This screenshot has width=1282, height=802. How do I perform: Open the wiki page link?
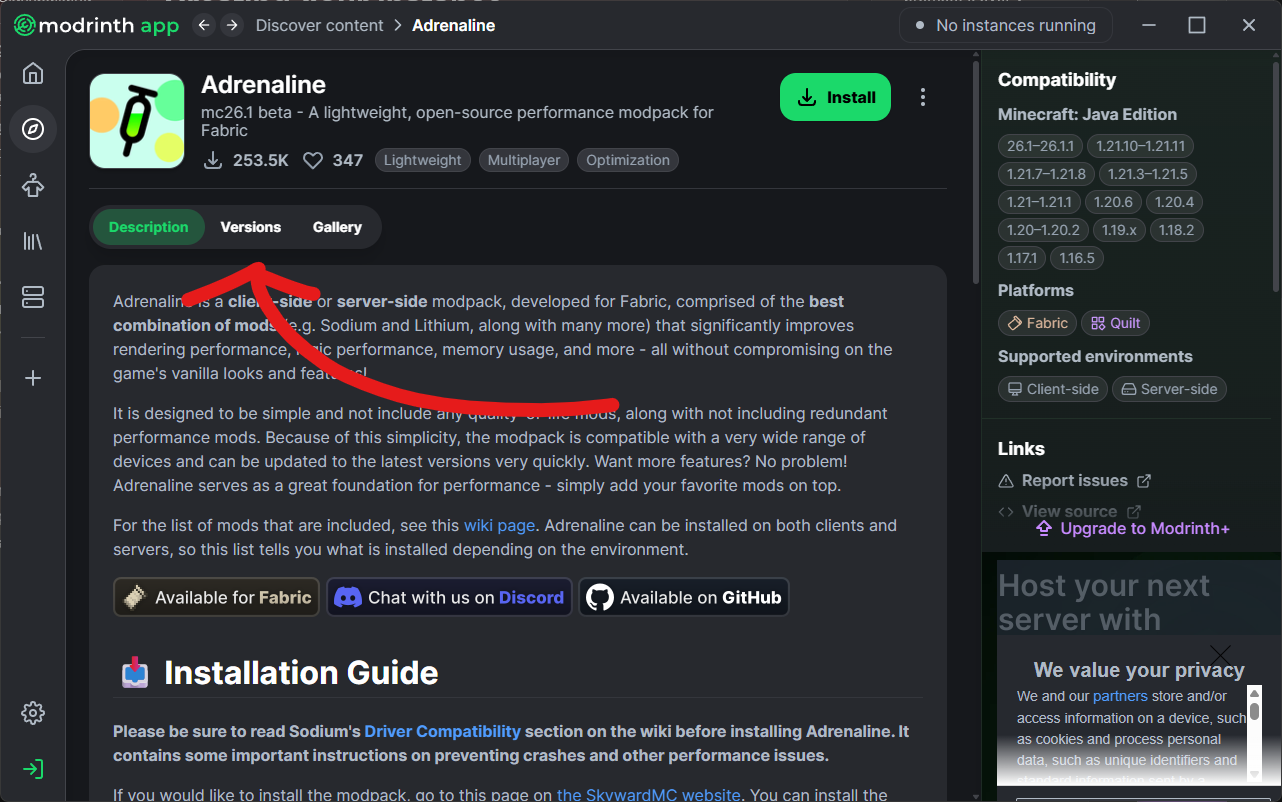coord(500,525)
